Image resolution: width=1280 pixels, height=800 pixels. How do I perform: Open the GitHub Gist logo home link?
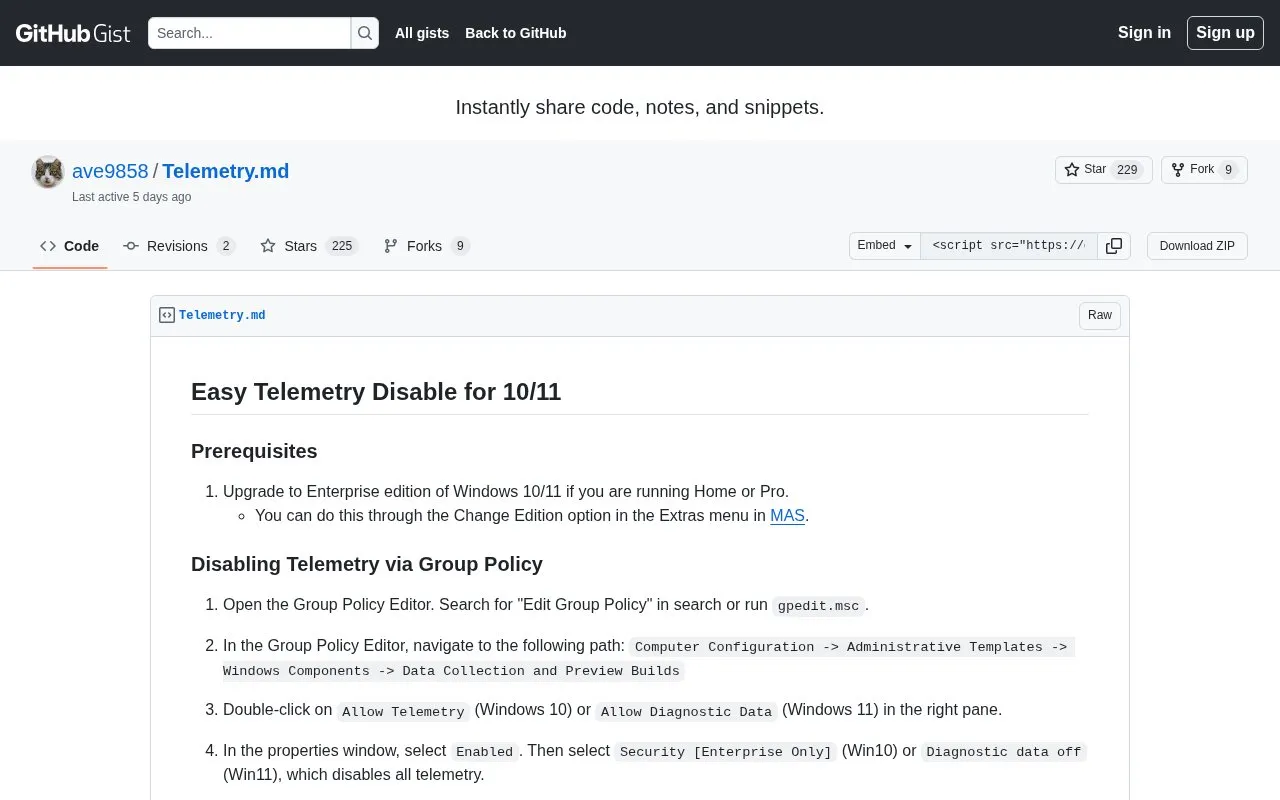pyautogui.click(x=73, y=33)
